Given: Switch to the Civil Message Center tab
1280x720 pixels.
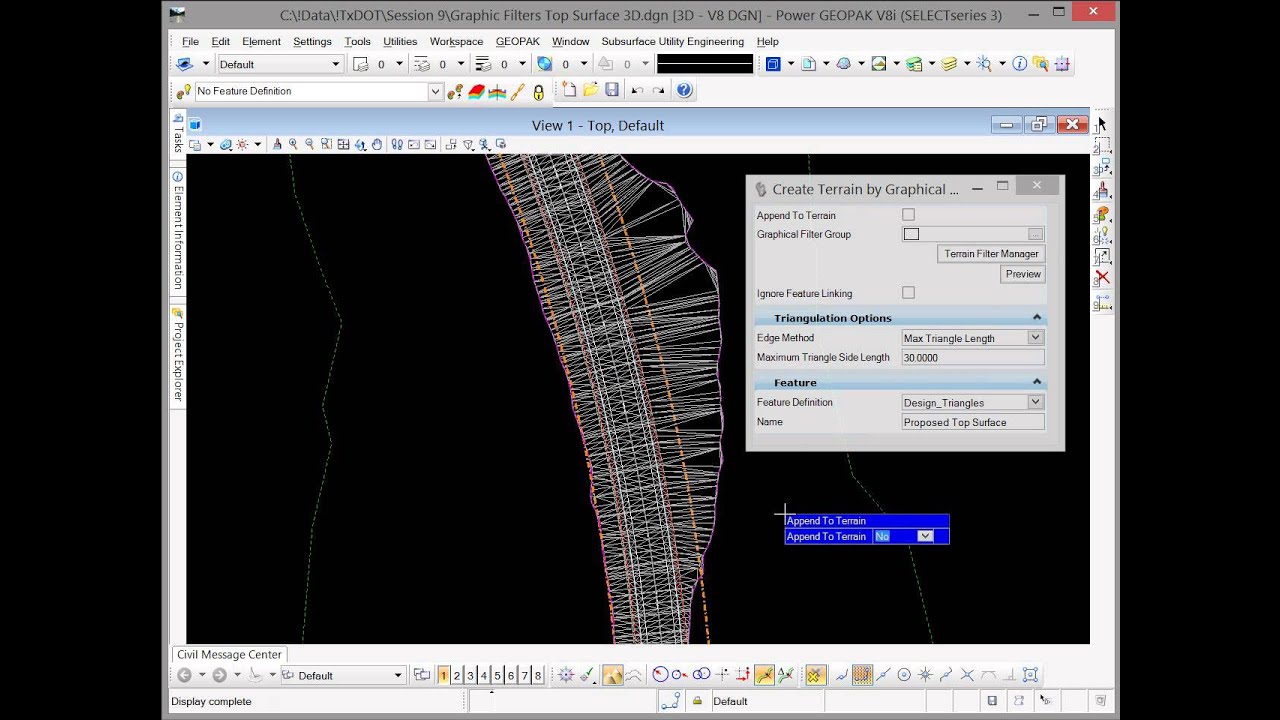Looking at the screenshot, I should click(229, 654).
